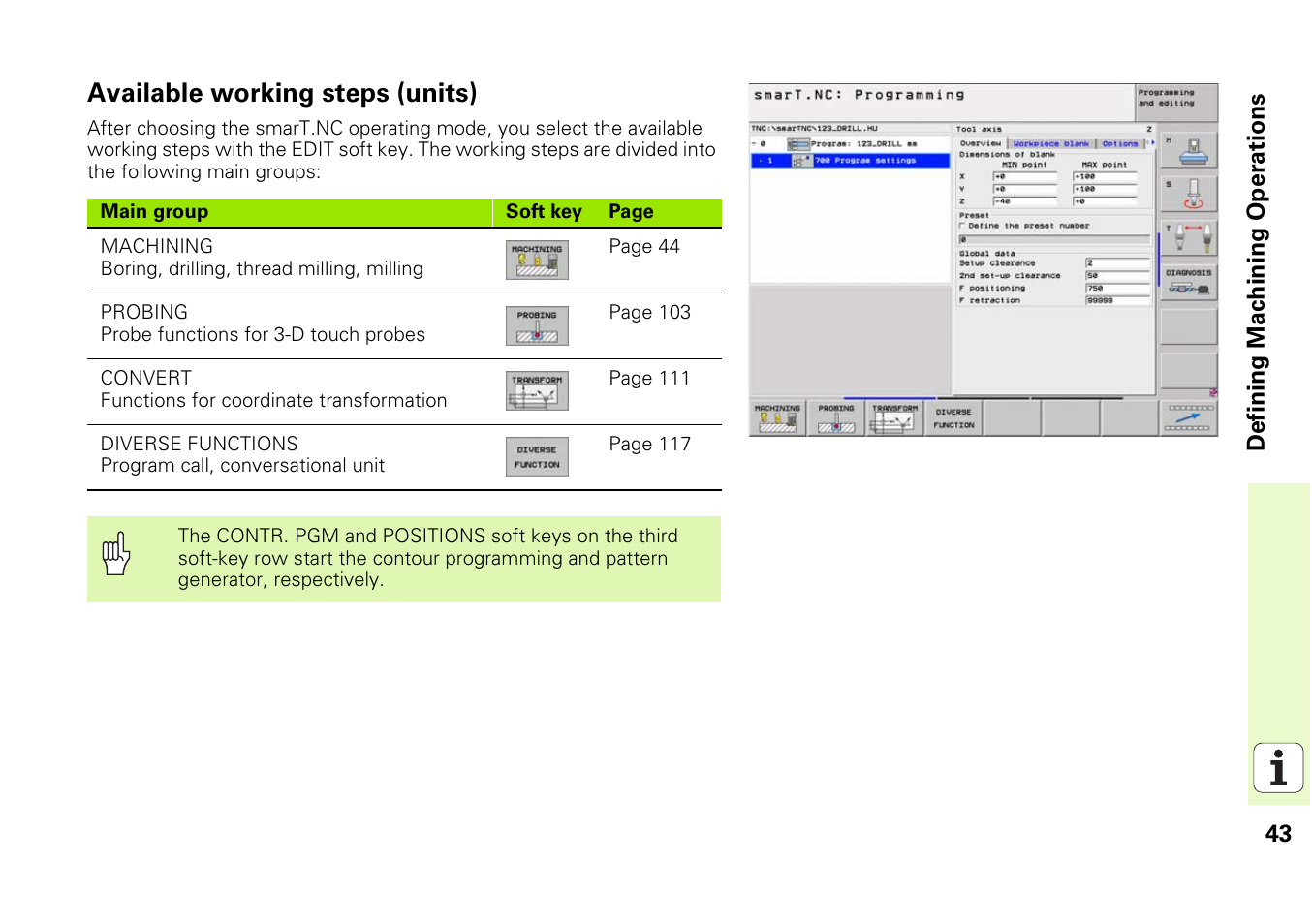Click the Z MAX point field
This screenshot has width=1312, height=924.
[1105, 201]
